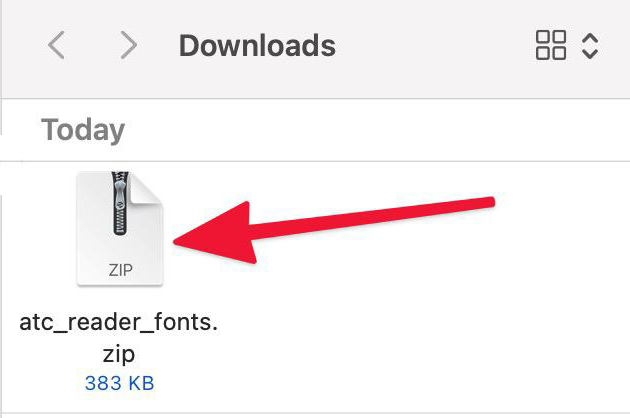Select the atc_reader_fonts. file name text
Viewport: 630px width, 418px height.
pos(120,323)
